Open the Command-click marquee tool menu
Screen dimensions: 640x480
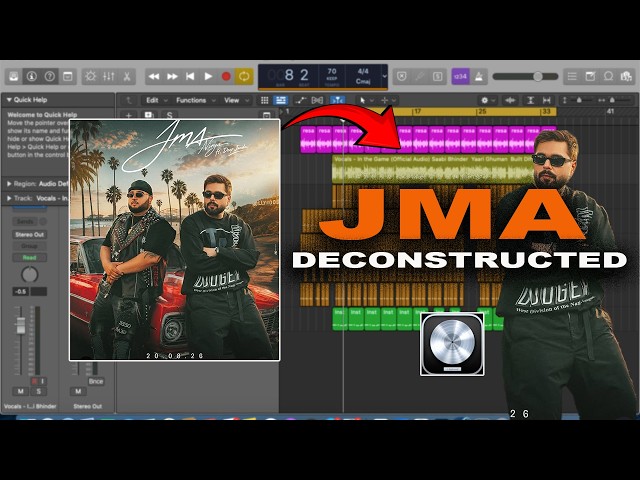[388, 100]
